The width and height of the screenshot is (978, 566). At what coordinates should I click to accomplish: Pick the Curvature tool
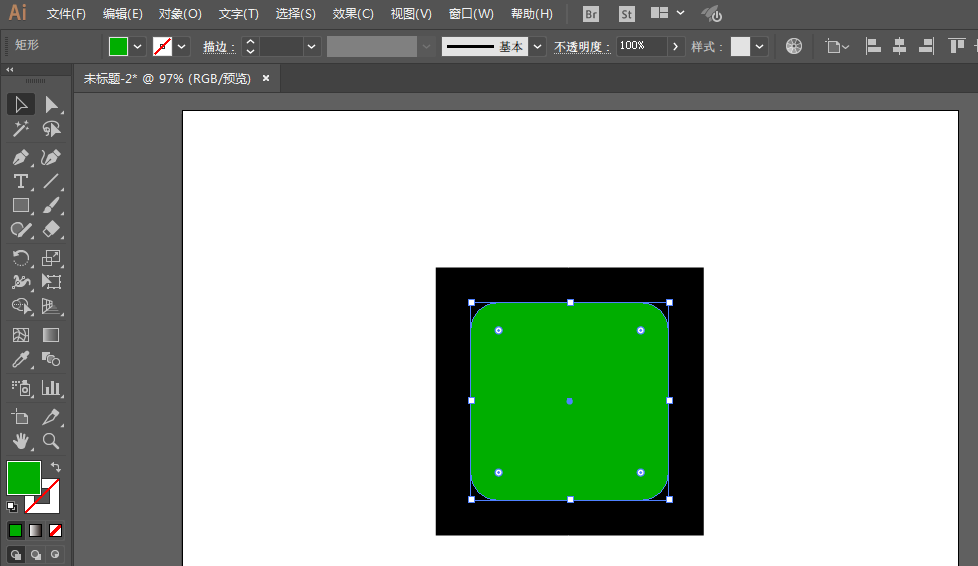pos(51,157)
